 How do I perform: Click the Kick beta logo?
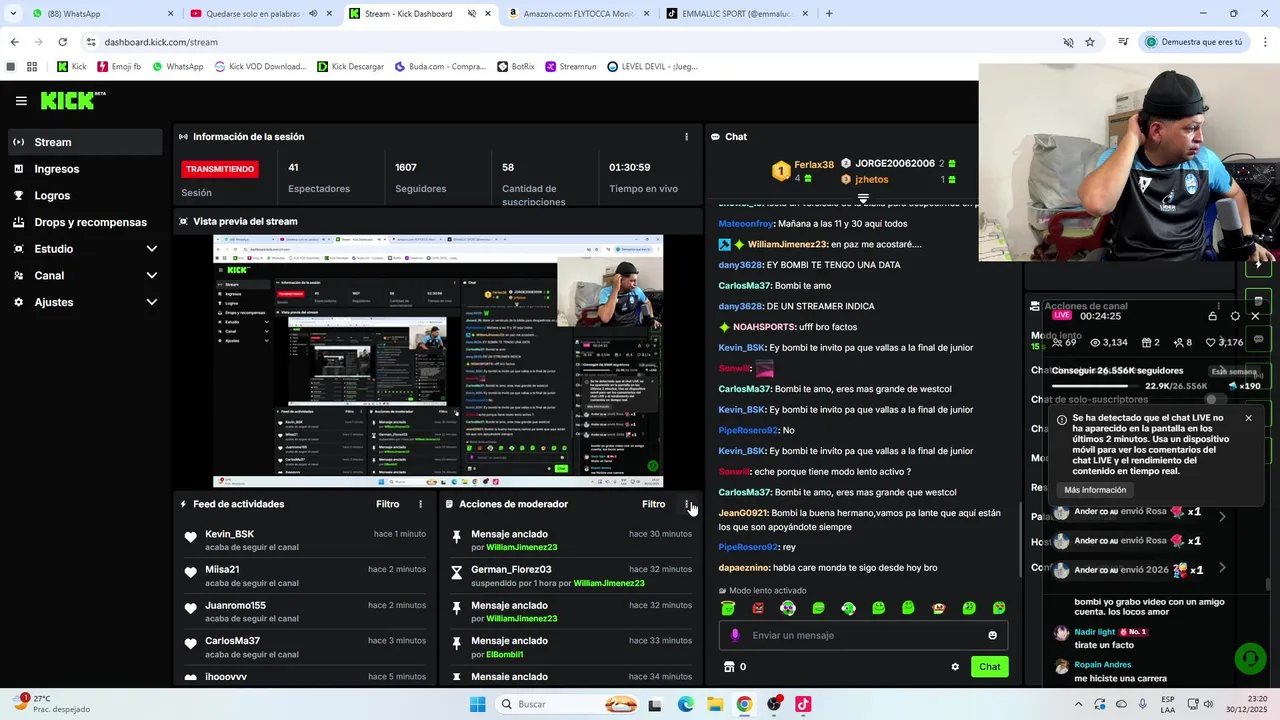pyautogui.click(x=73, y=100)
